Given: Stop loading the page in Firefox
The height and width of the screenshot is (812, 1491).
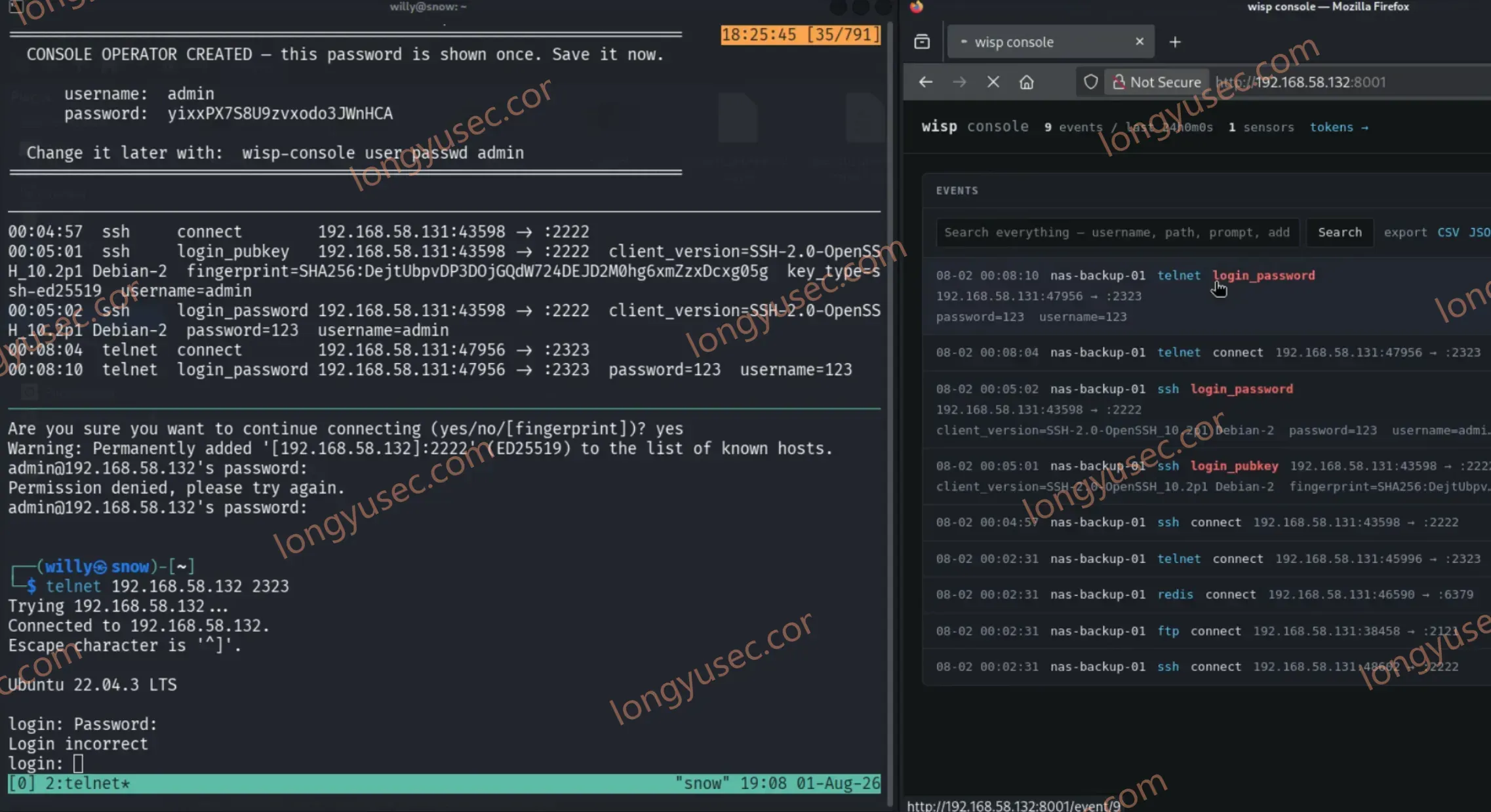Looking at the screenshot, I should (993, 82).
